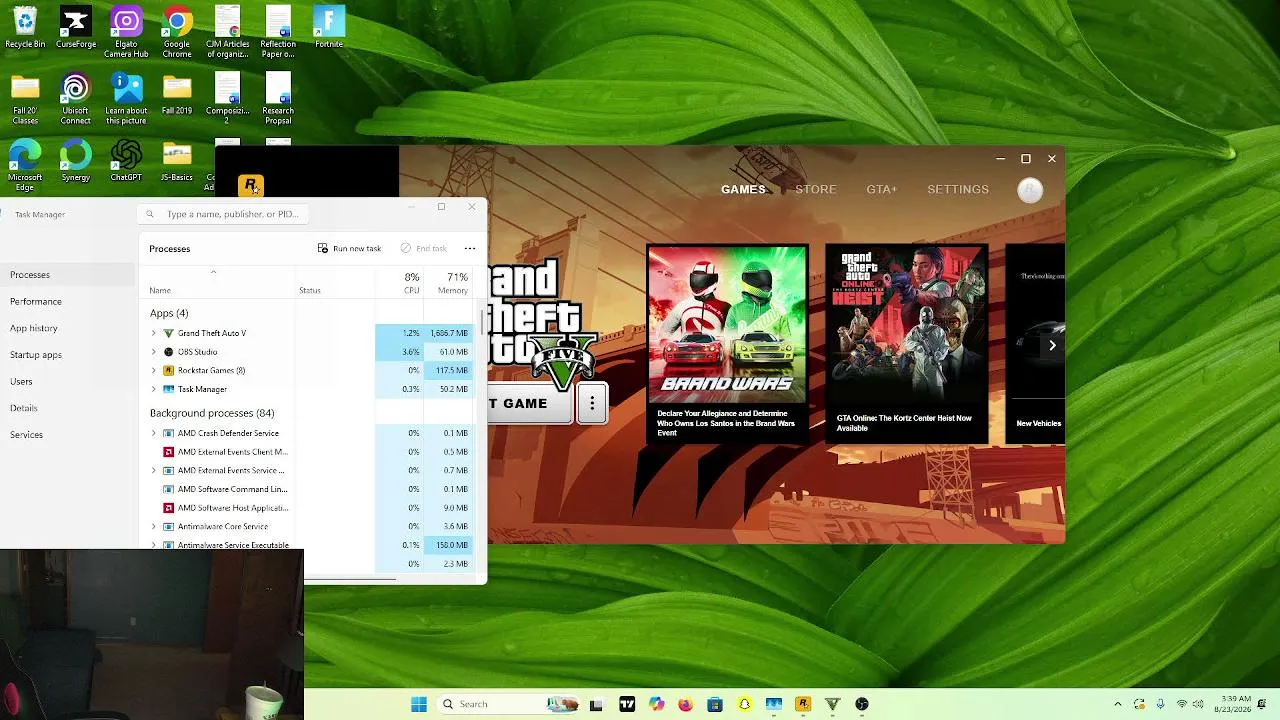
Task: Open the GAMES tab in Rockstar launcher
Action: (743, 190)
